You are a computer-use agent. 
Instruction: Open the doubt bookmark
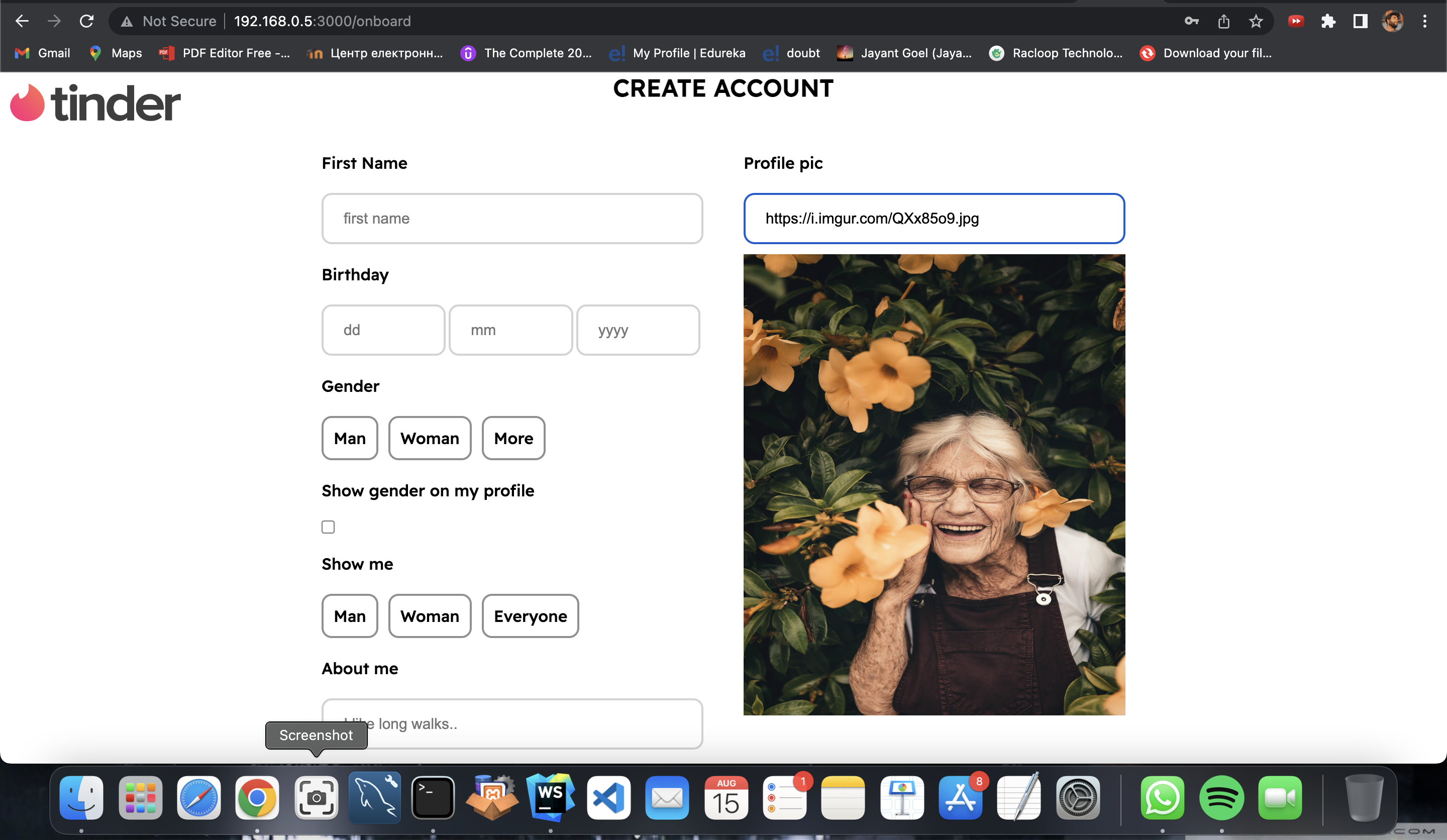791,53
